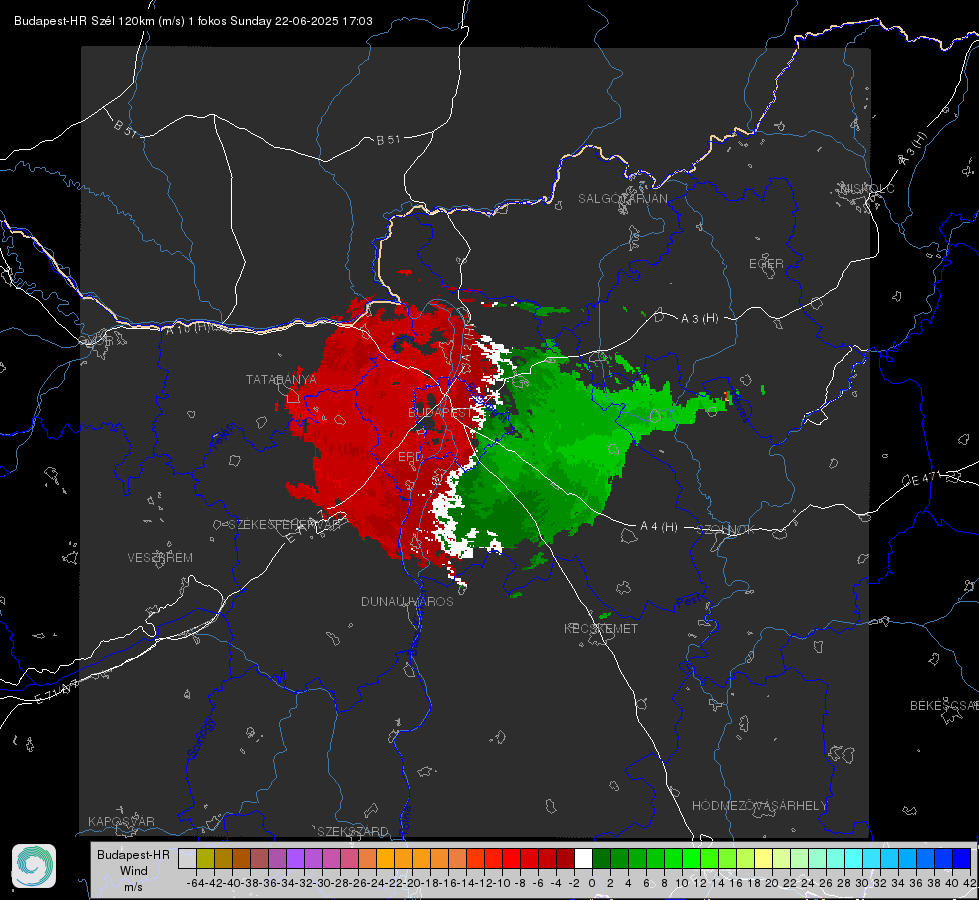Click the radar title text with date 22-06-2025
The image size is (979, 900).
pyautogui.click(x=194, y=21)
